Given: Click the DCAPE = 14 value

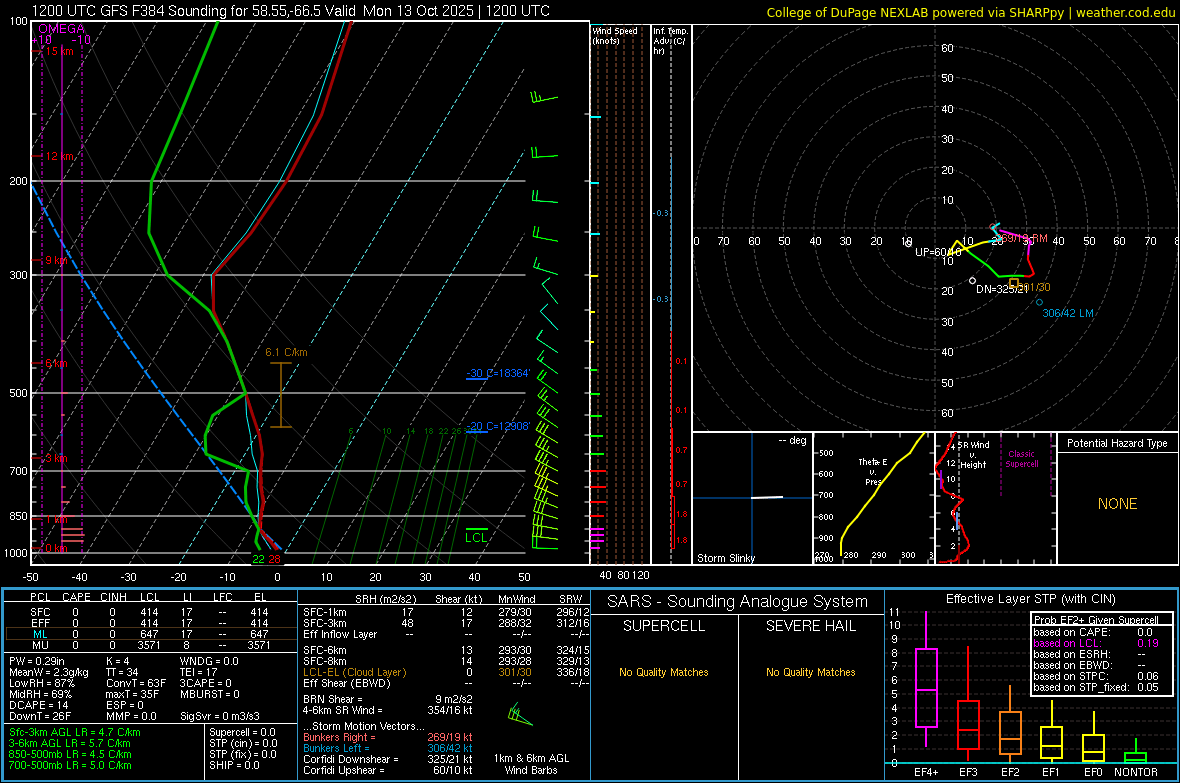Looking at the screenshot, I should 39,705.
